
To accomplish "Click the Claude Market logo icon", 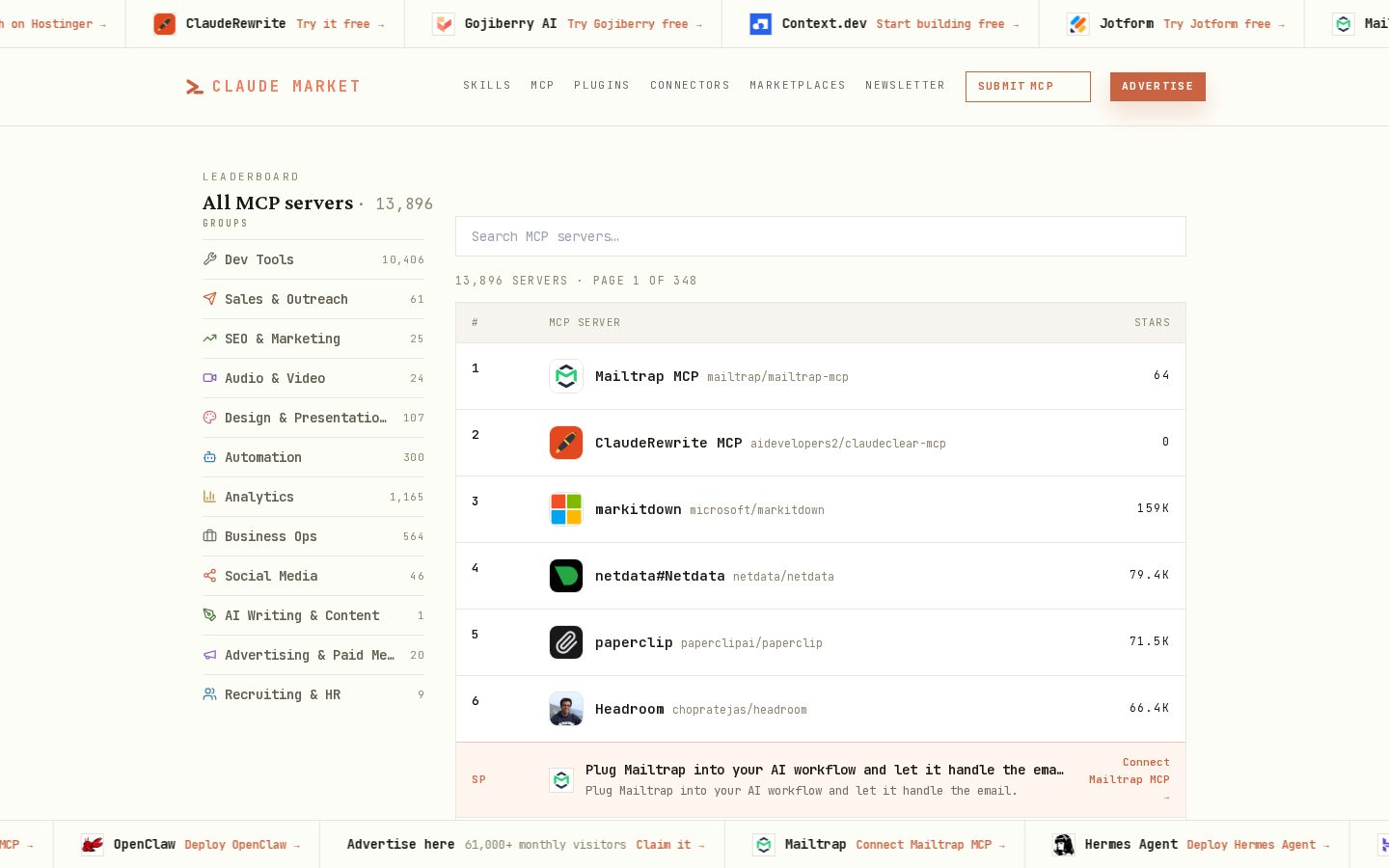I will pyautogui.click(x=195, y=87).
